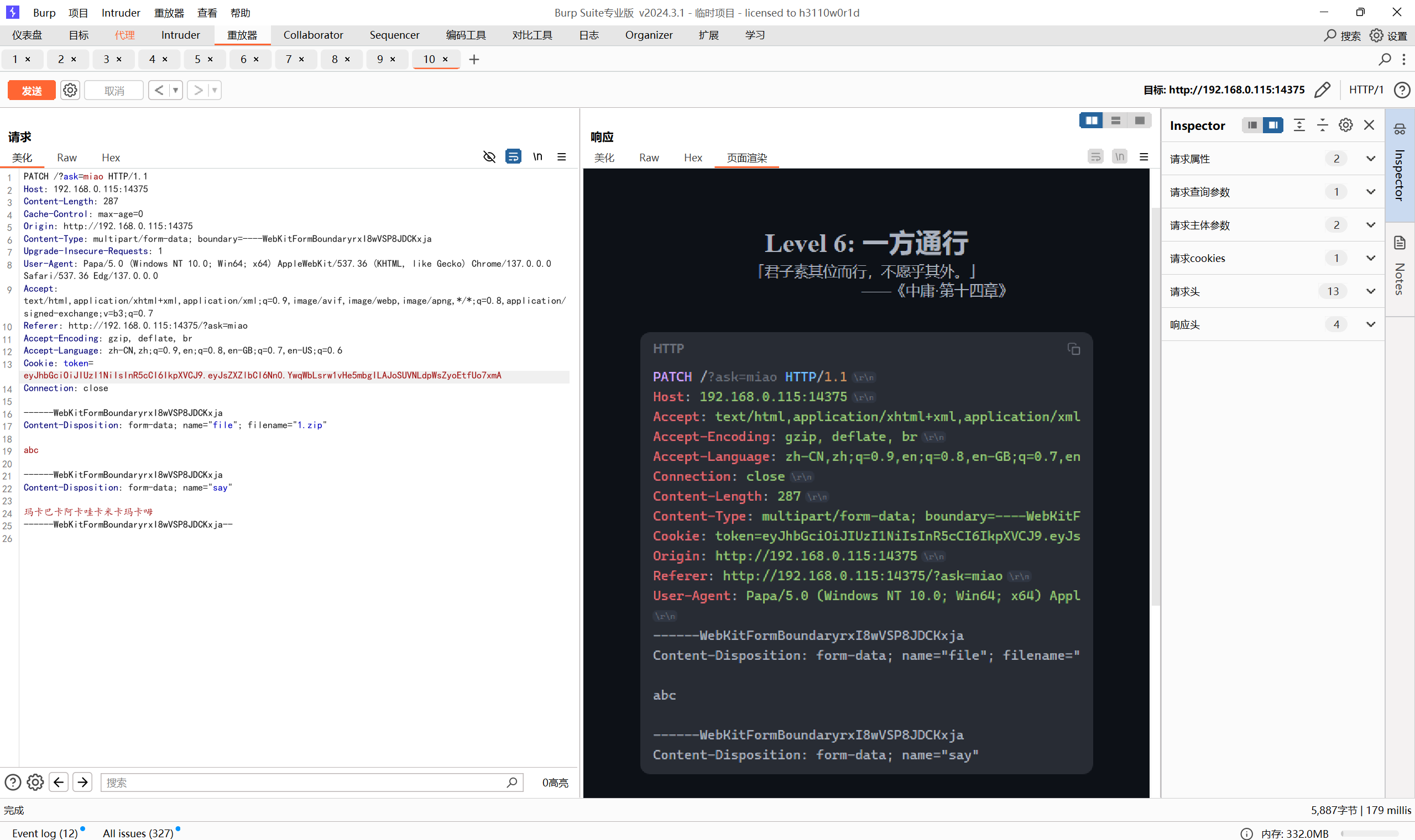
Task: Select side-by-side layout view
Action: point(1090,120)
